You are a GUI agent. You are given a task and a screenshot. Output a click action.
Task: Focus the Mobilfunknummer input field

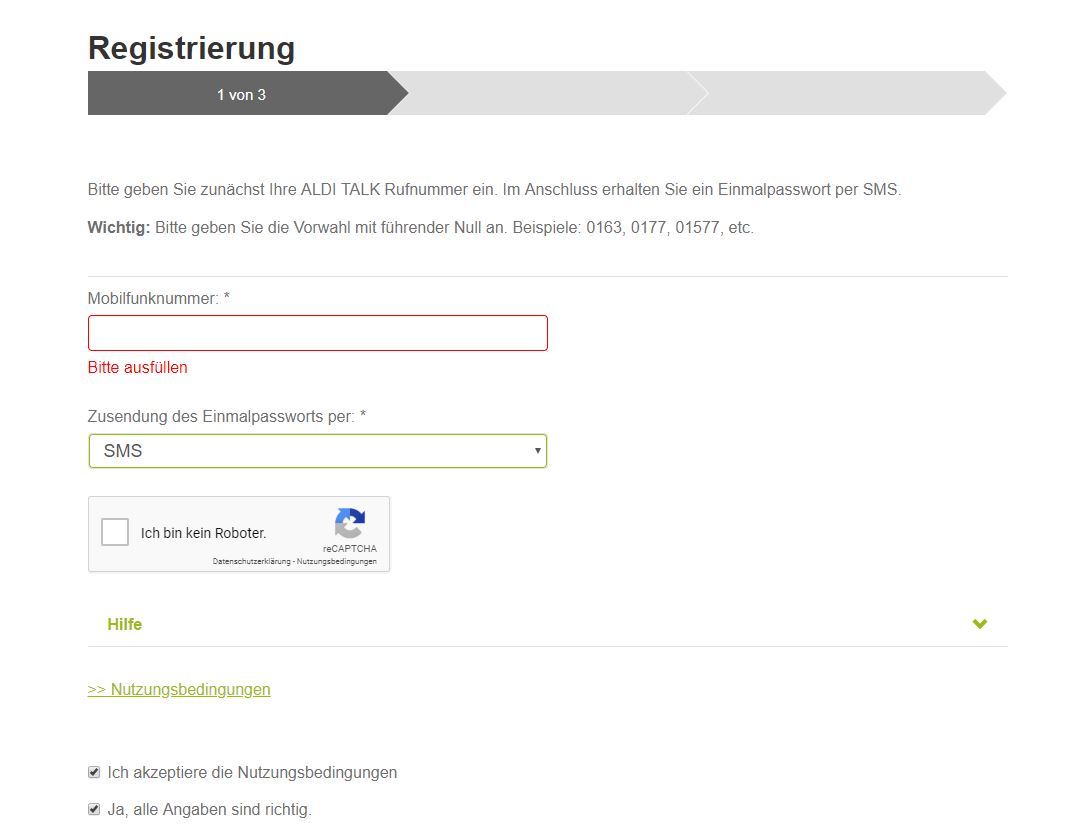pos(318,333)
